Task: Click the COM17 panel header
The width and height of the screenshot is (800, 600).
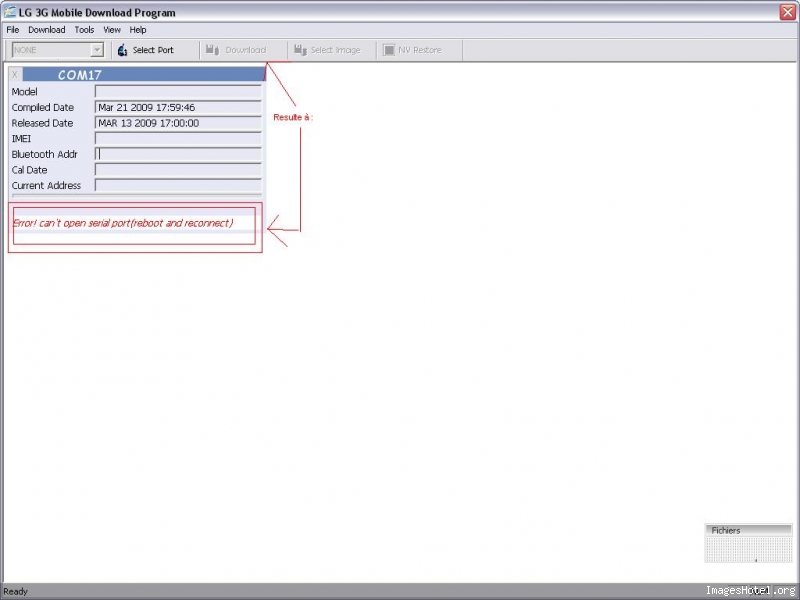Action: point(144,74)
